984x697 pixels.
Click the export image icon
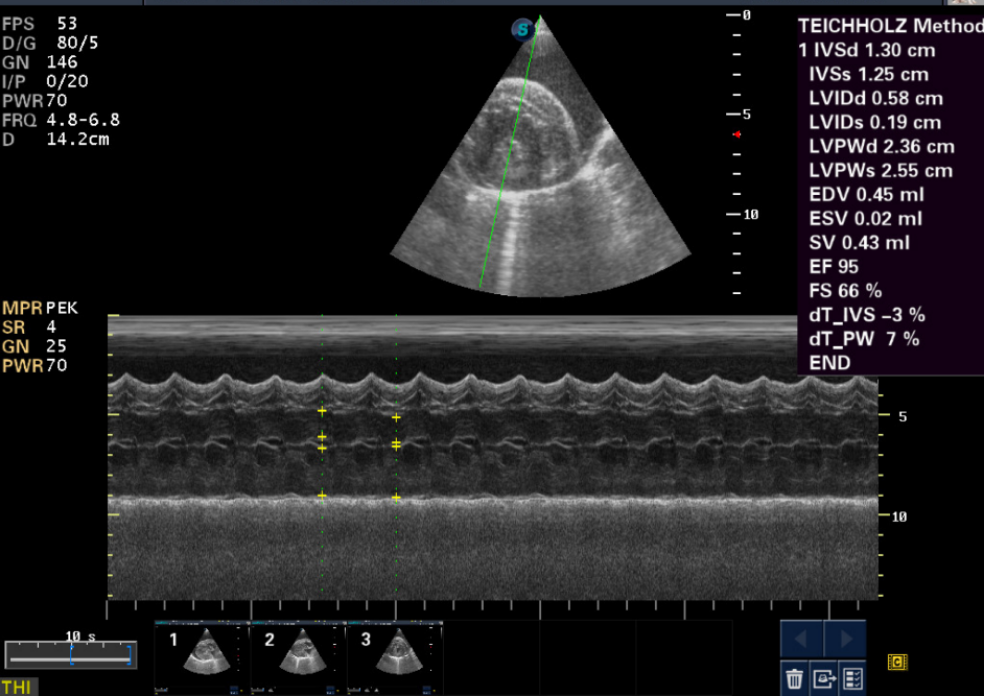click(823, 678)
